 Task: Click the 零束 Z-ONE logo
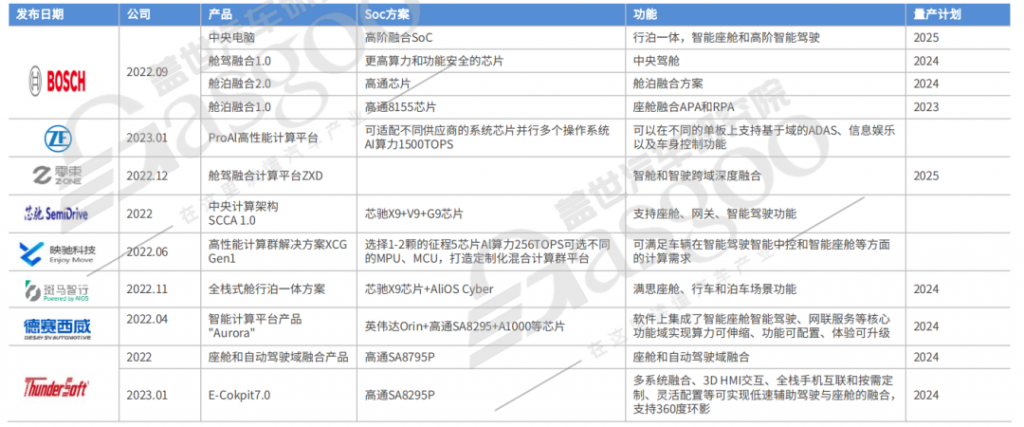[57, 176]
